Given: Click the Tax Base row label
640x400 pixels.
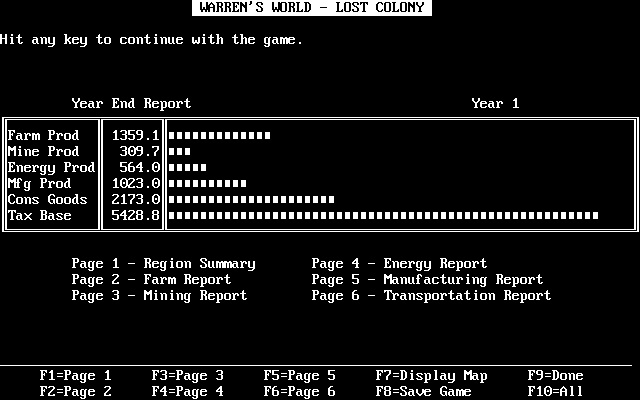Looking at the screenshot, I should click(40, 216).
